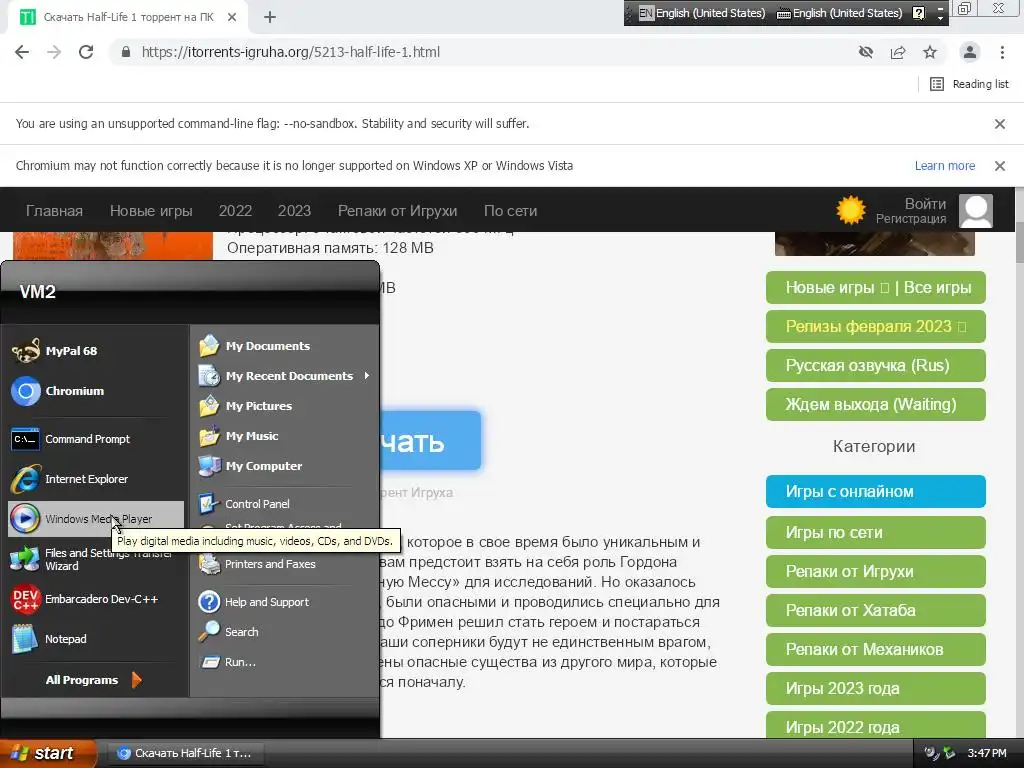The width and height of the screenshot is (1024, 768).
Task: Open My Documents folder
Action: [x=284, y=345]
